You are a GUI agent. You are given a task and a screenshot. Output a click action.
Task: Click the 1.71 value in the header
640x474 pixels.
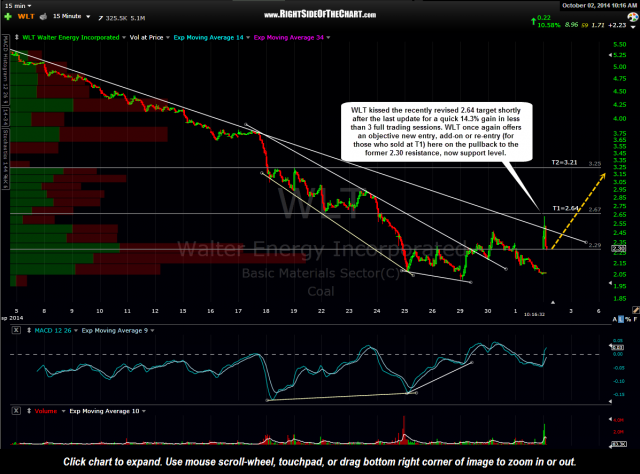click(598, 25)
